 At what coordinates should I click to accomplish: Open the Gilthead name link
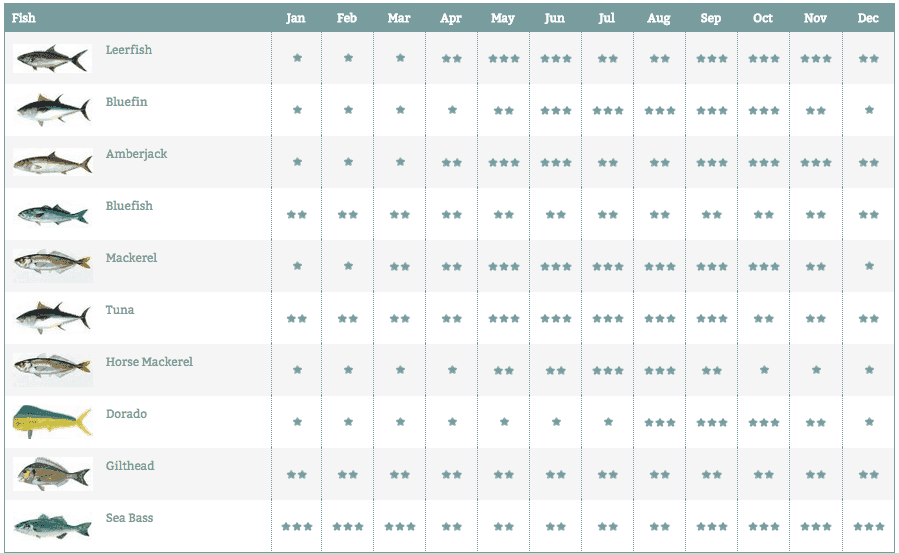pyautogui.click(x=130, y=466)
